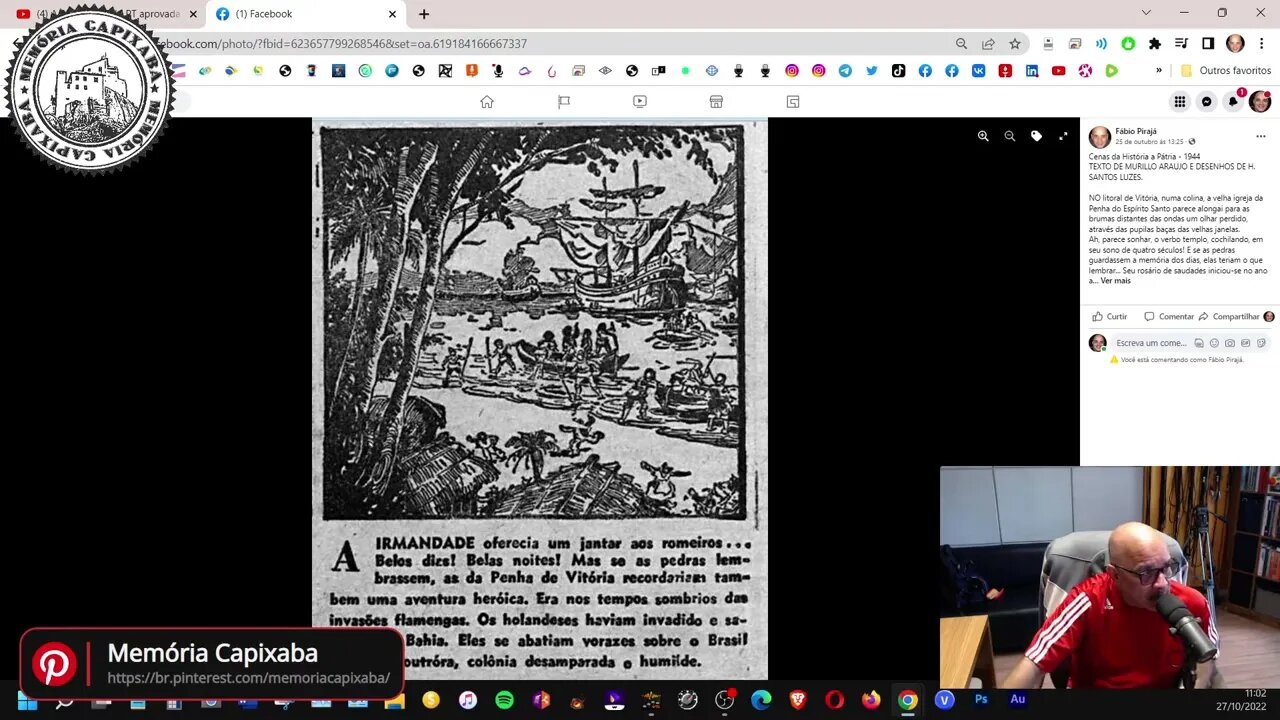This screenshot has width=1280, height=720.
Task: Open Facebook apps grid menu
Action: (x=1180, y=101)
